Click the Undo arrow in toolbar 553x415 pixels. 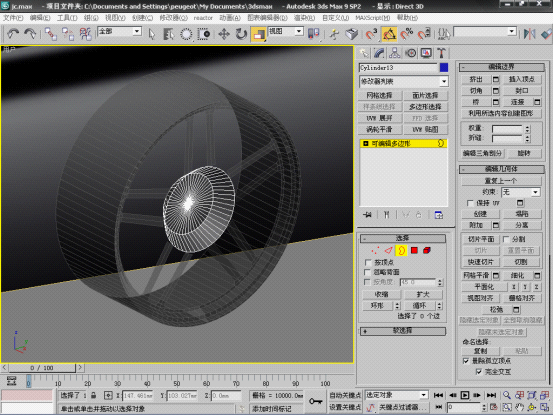click(x=13, y=34)
